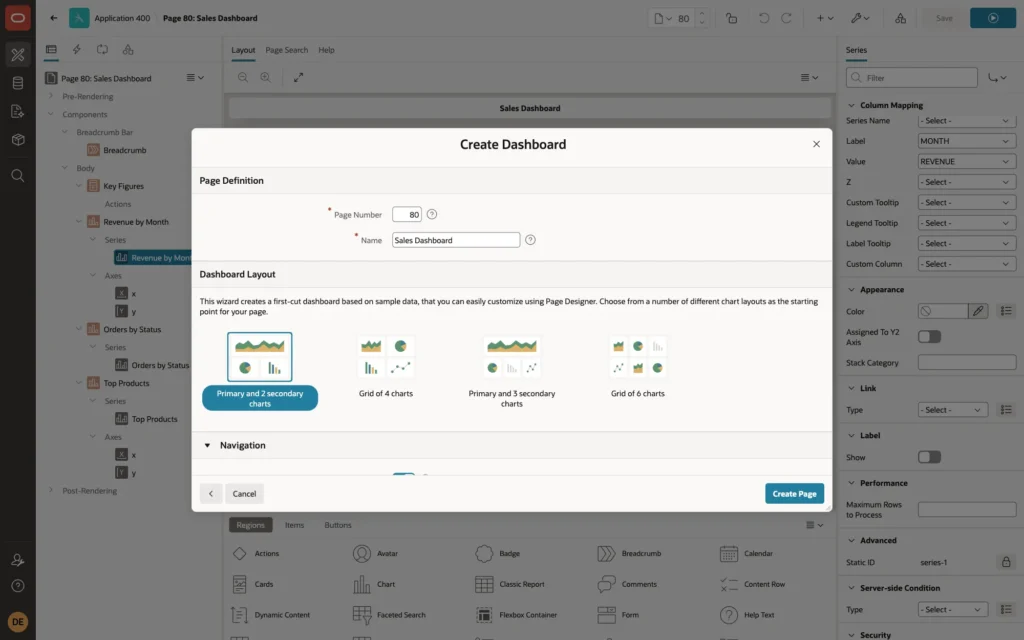Go back using the top-left arrow

54,18
